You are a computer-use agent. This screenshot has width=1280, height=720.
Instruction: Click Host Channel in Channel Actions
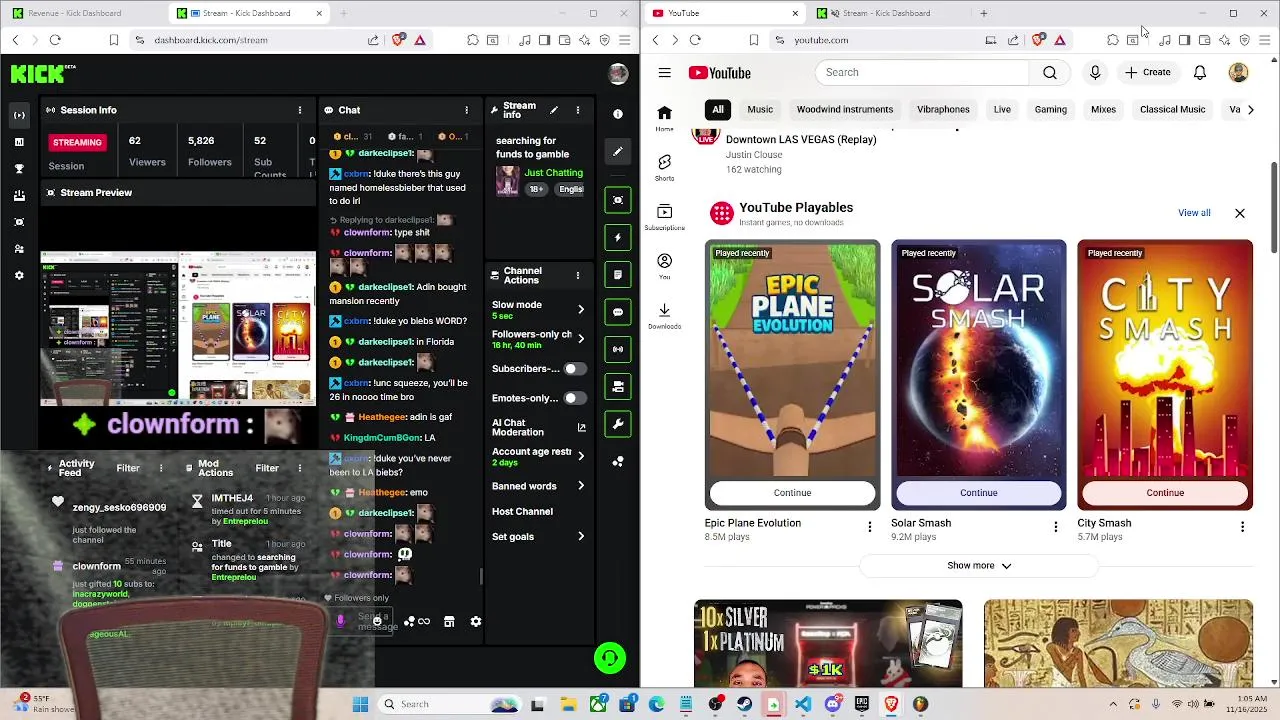(x=522, y=511)
